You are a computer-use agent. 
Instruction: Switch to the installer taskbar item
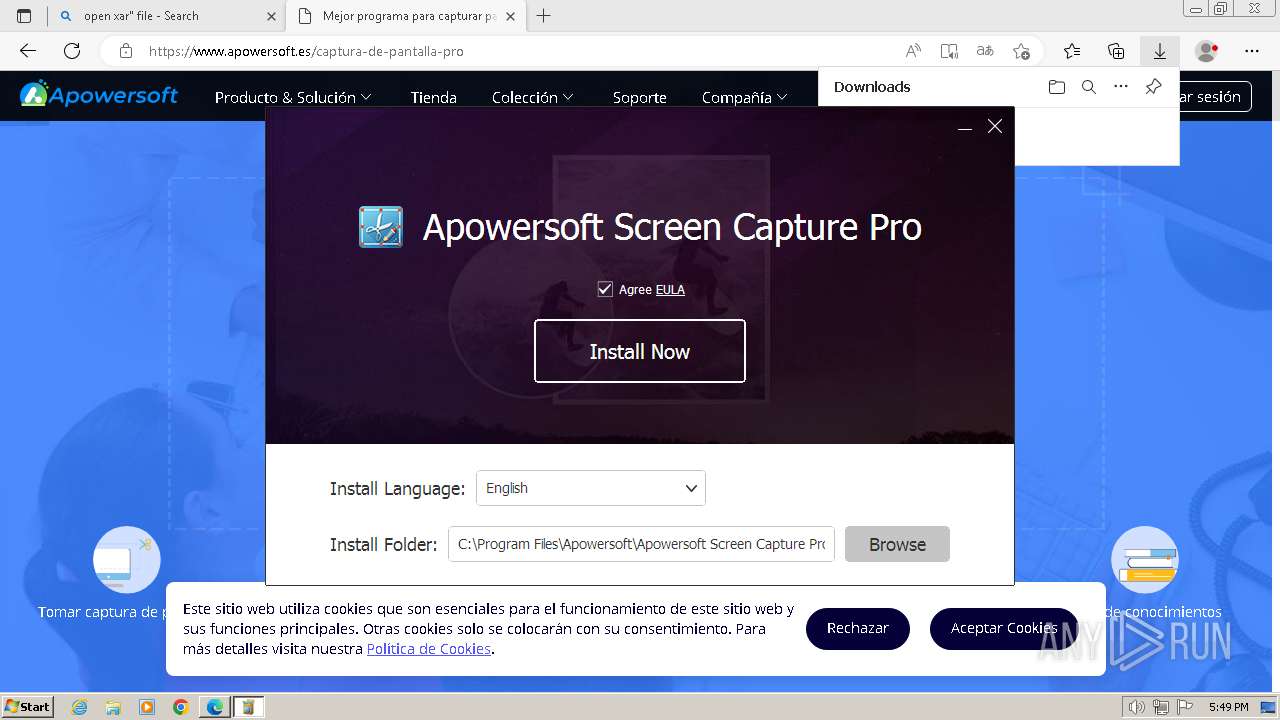pos(248,707)
